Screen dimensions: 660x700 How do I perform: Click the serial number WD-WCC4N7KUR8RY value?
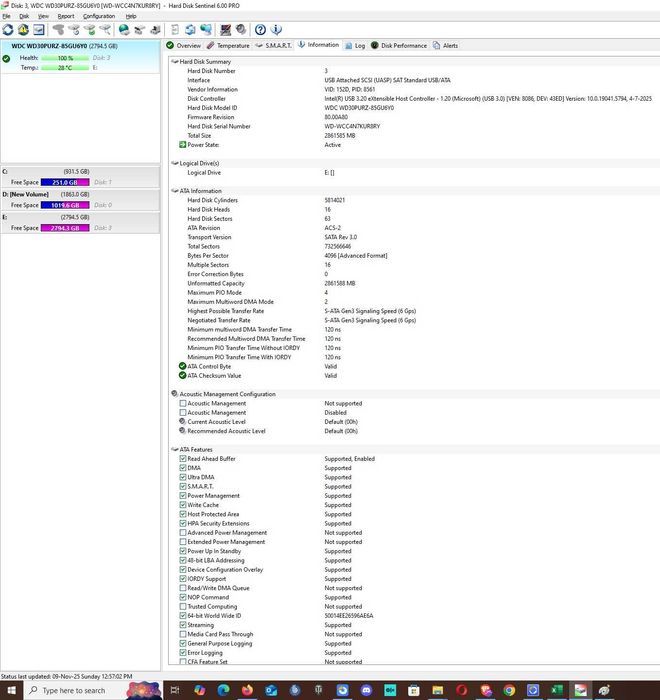(352, 126)
